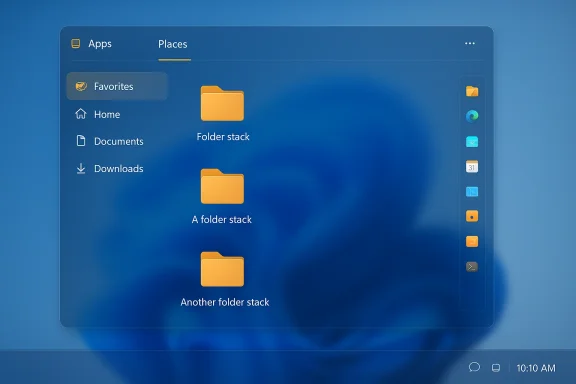
Task: Launch File Explorer from the side strip
Action: (472, 91)
